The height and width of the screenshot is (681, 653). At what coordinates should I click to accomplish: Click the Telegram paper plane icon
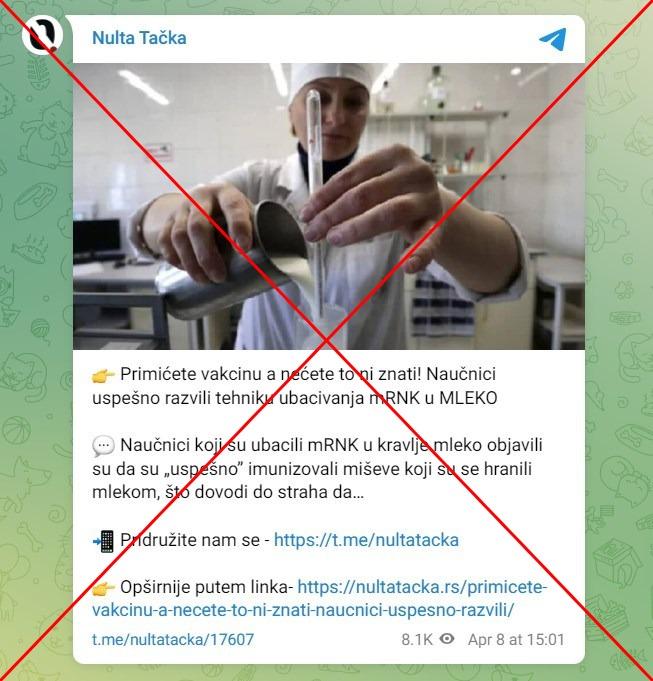[x=553, y=39]
